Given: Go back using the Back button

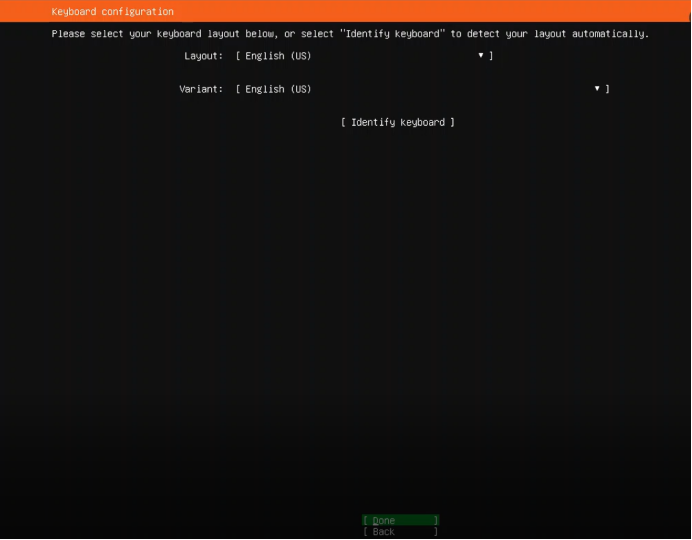Looking at the screenshot, I should 400,532.
